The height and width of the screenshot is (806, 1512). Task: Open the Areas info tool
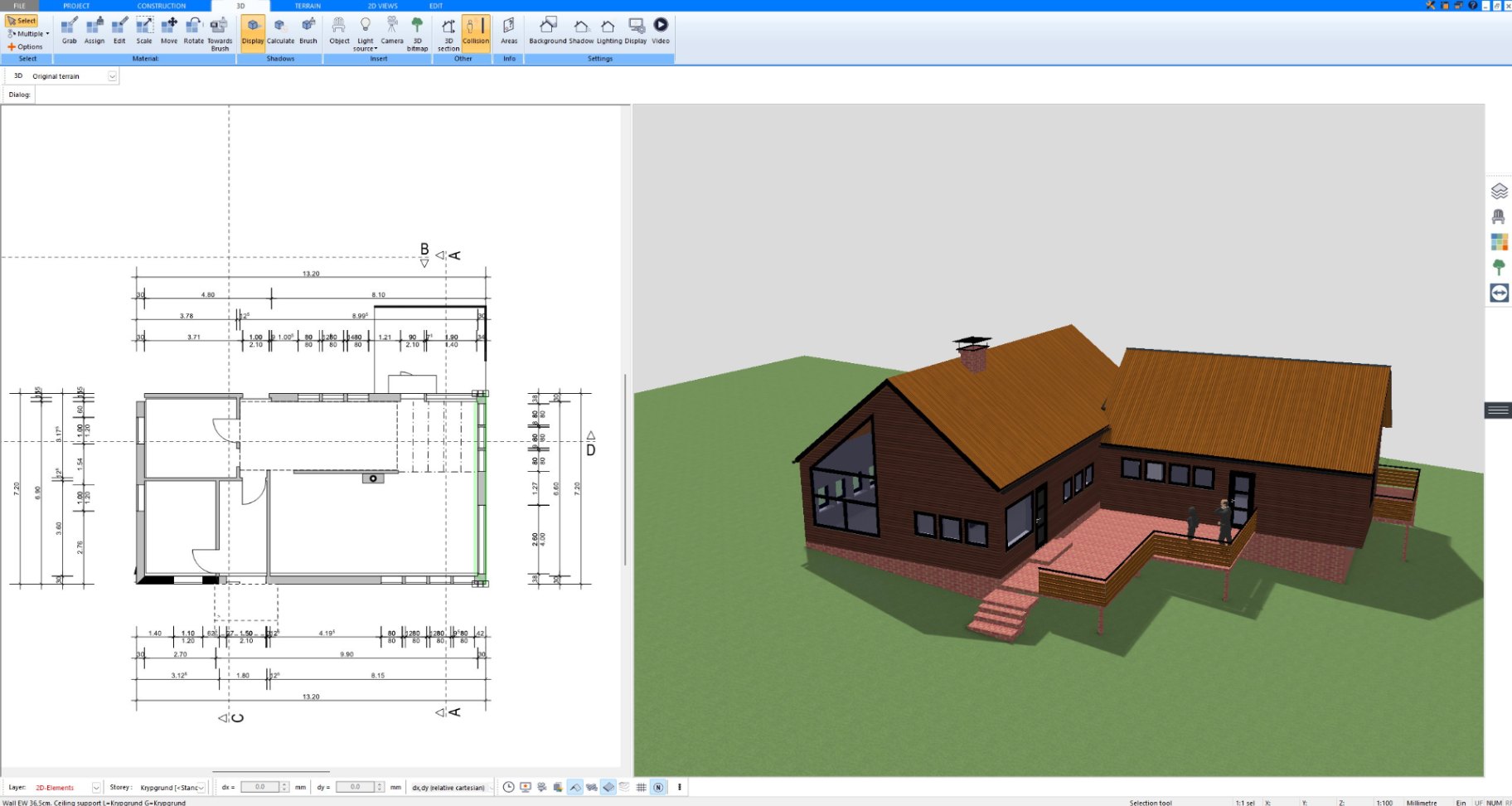509,30
